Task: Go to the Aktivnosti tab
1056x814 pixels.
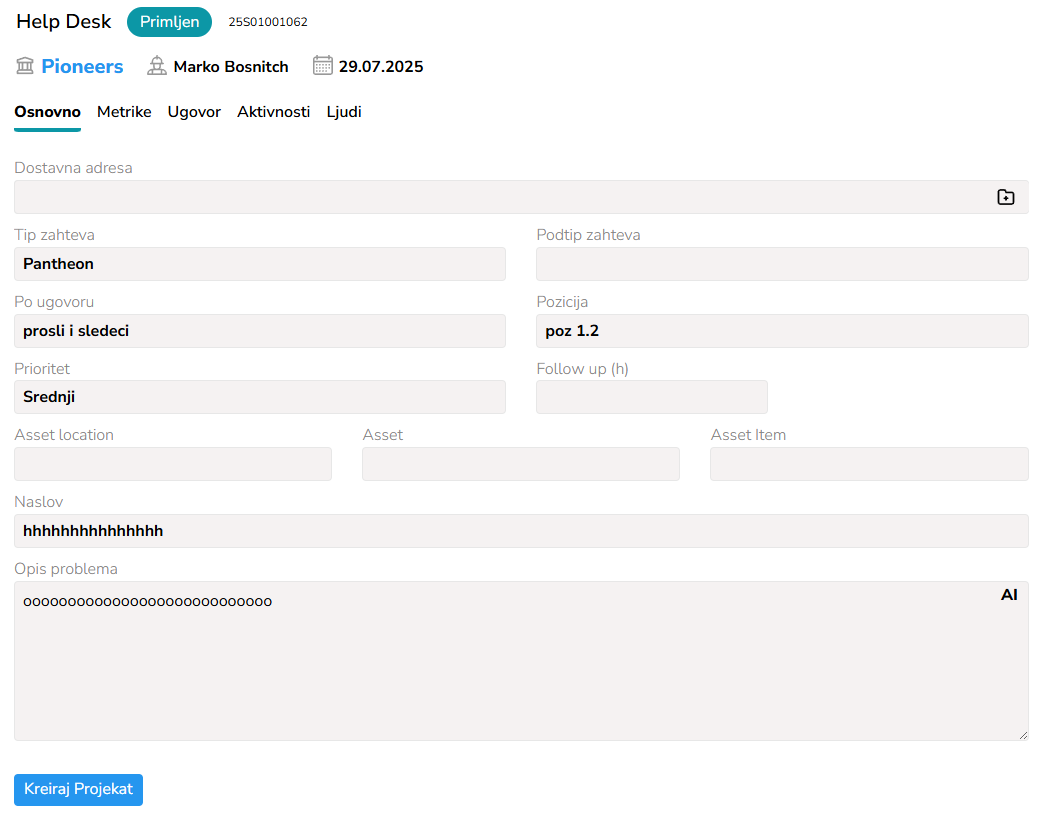Action: [x=273, y=112]
